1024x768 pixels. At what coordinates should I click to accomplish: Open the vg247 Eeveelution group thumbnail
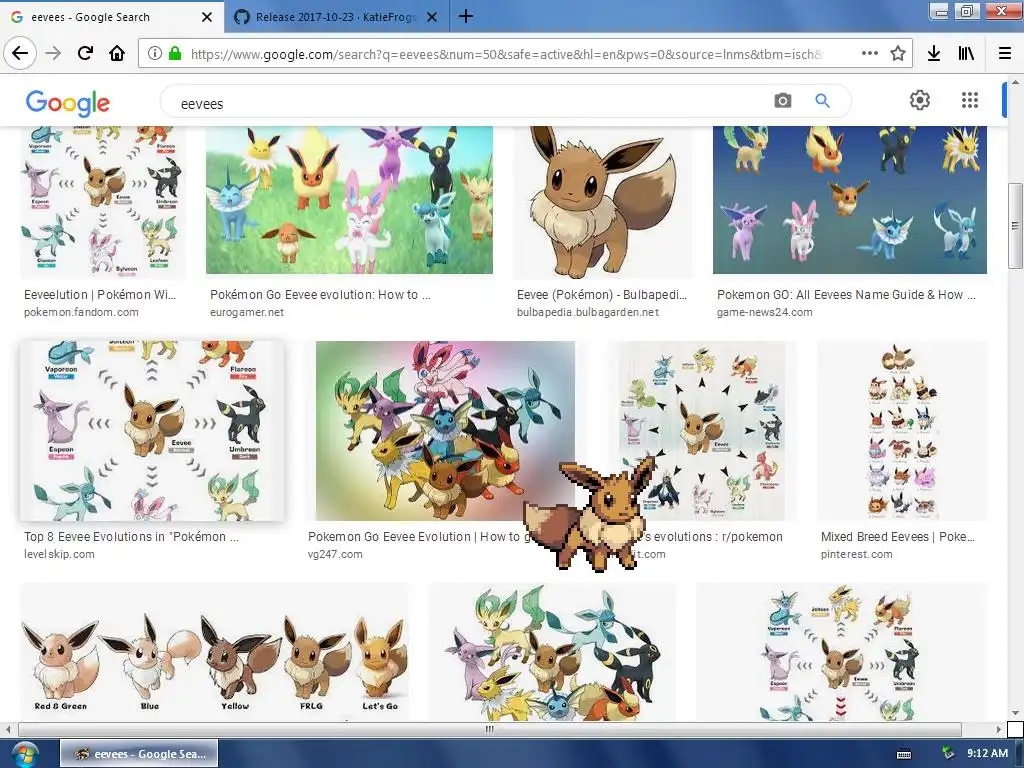[445, 430]
